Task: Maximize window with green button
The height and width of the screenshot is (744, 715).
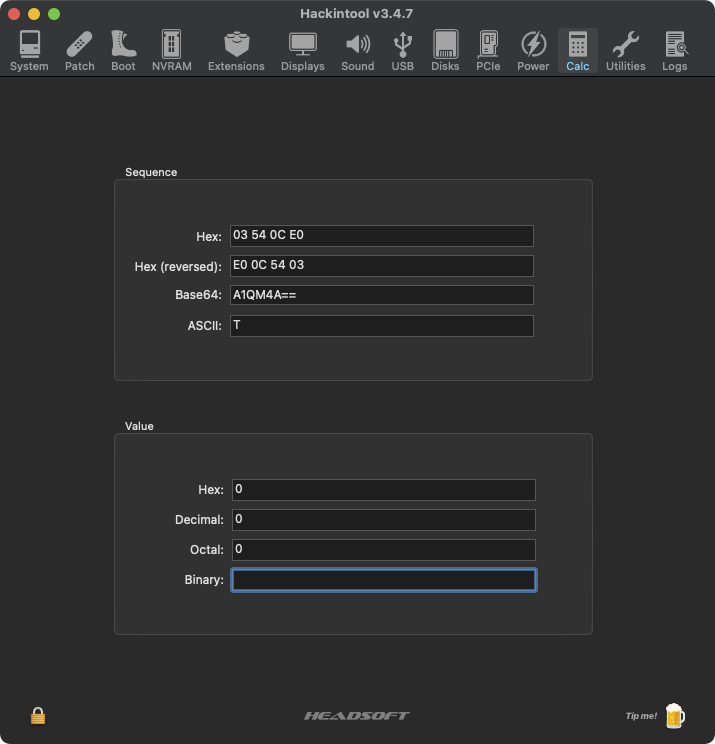Action: [x=54, y=14]
